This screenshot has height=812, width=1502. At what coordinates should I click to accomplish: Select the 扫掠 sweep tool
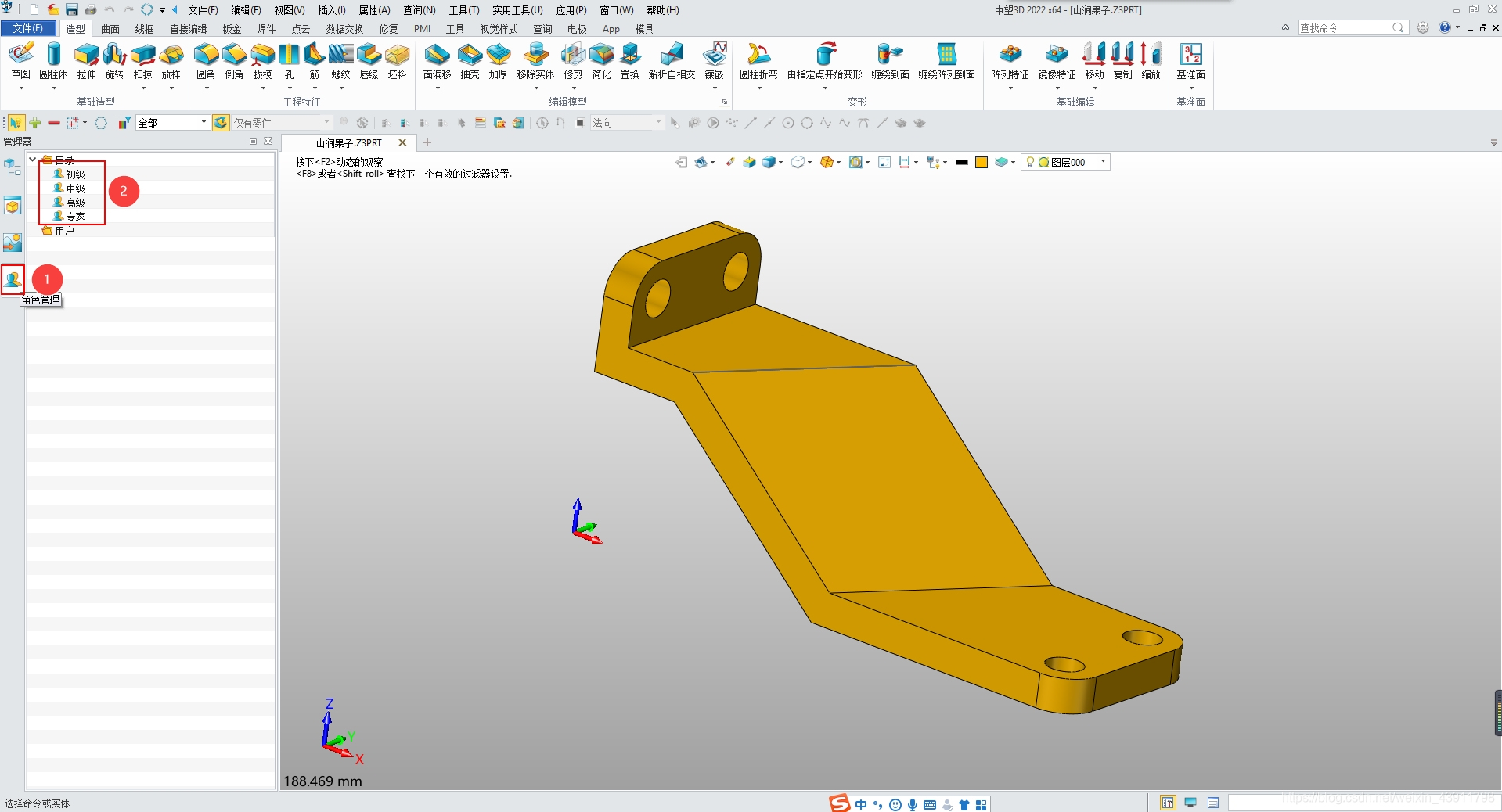tap(142, 61)
